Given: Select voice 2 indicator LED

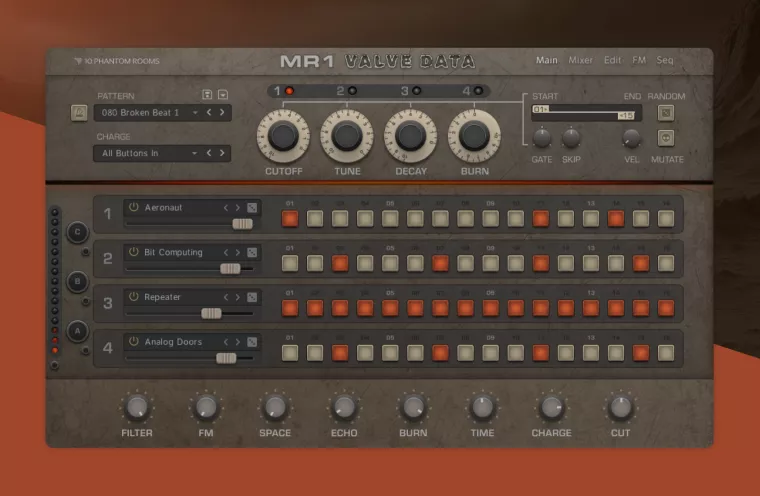Looking at the screenshot, I should [x=352, y=91].
